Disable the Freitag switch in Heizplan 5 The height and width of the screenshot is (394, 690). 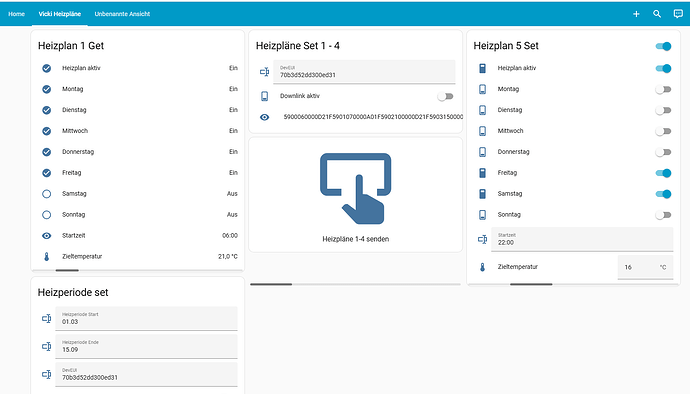[x=663, y=173]
